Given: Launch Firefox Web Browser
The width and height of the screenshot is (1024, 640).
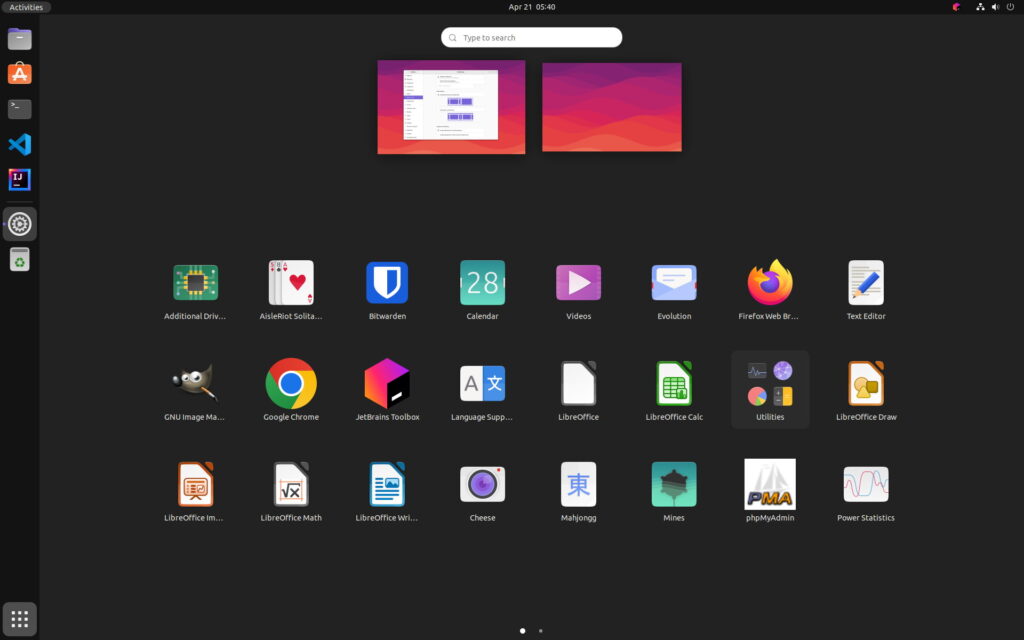Looking at the screenshot, I should pyautogui.click(x=770, y=283).
